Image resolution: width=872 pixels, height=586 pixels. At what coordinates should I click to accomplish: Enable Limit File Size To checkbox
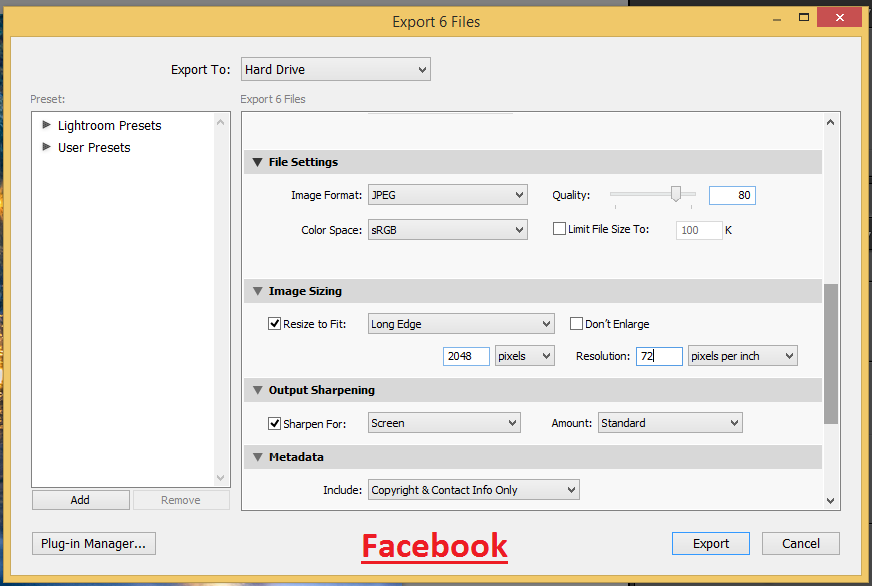point(559,229)
